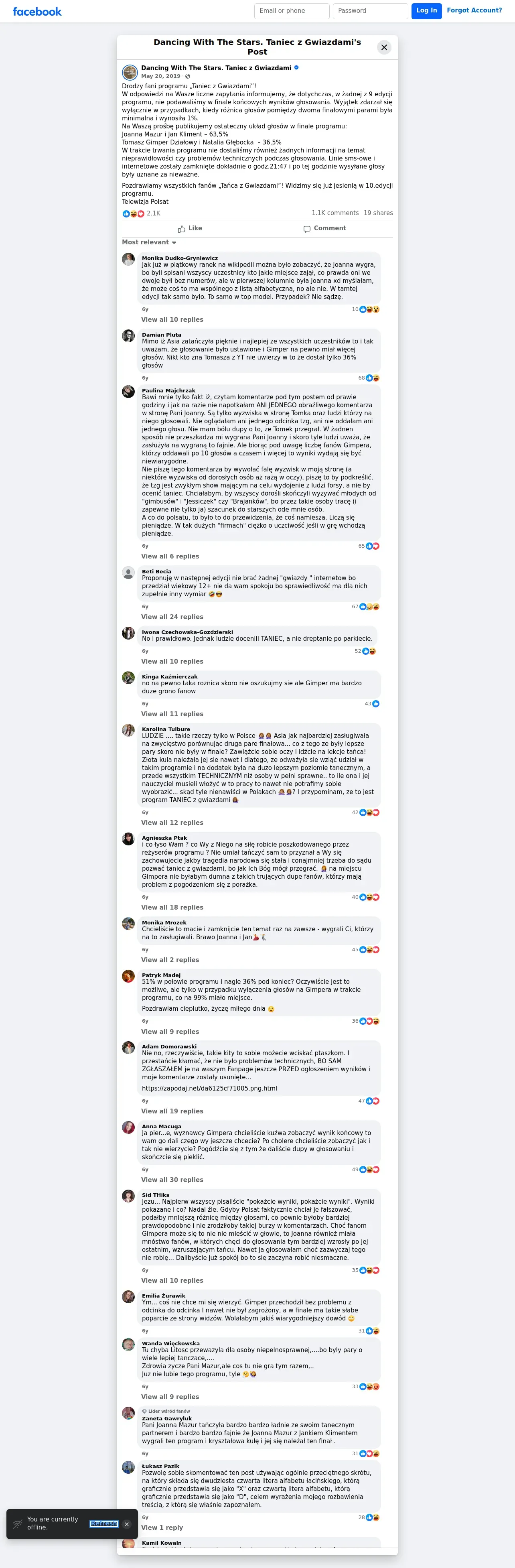This screenshot has height=1568, width=515.
Task: Click Monika Dudko-Gryniewicz's profile avatar
Action: tap(128, 259)
